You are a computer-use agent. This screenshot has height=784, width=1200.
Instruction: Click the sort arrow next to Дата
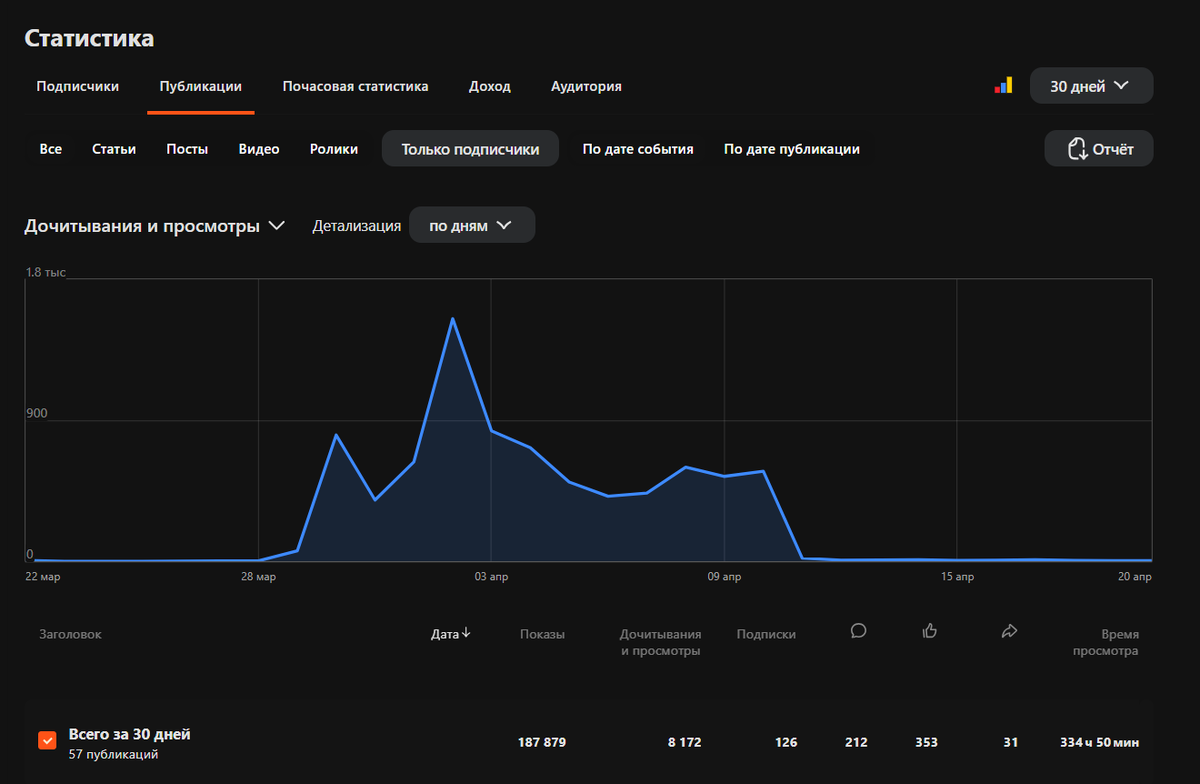466,634
